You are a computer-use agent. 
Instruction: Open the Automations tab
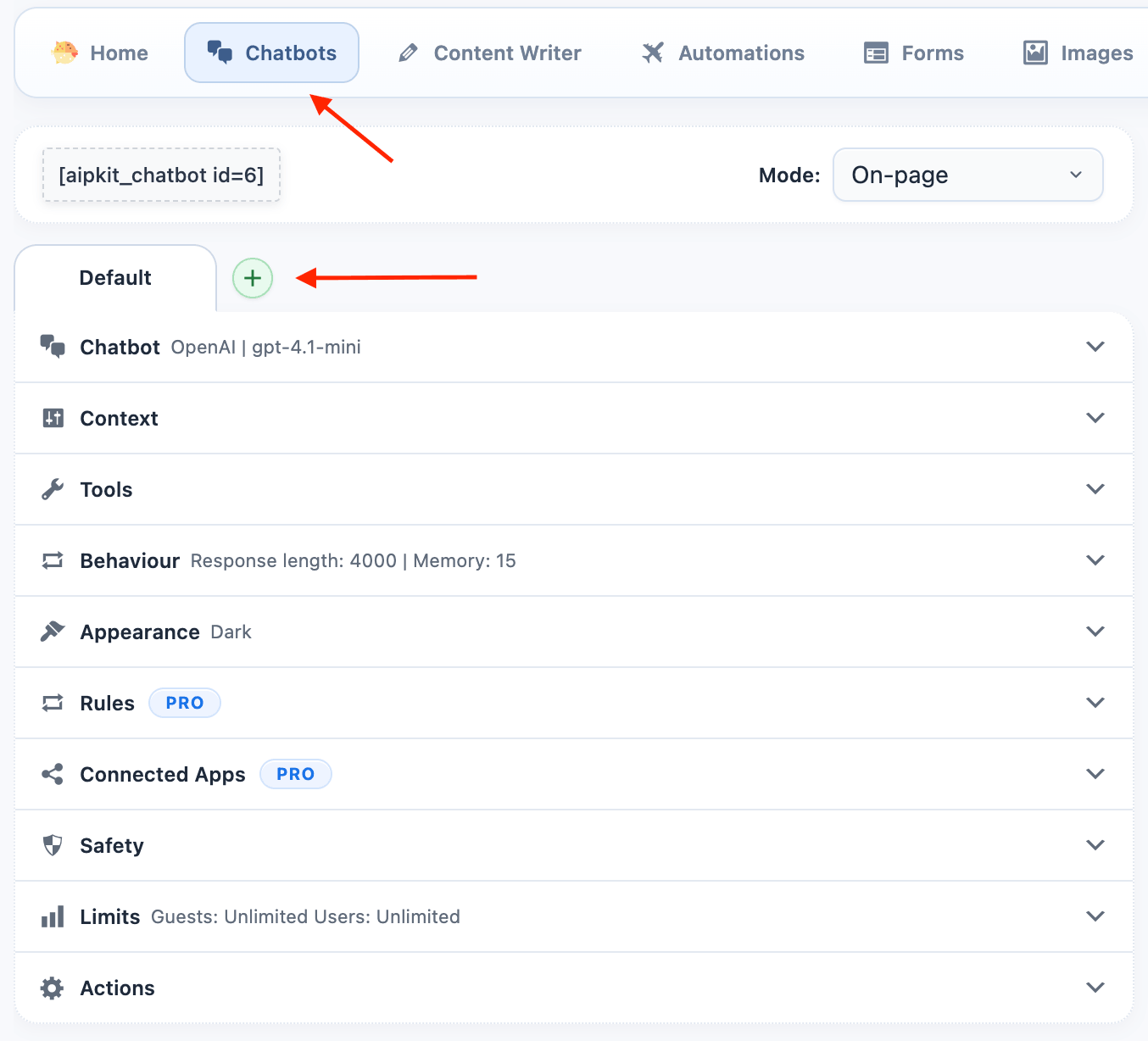[723, 53]
